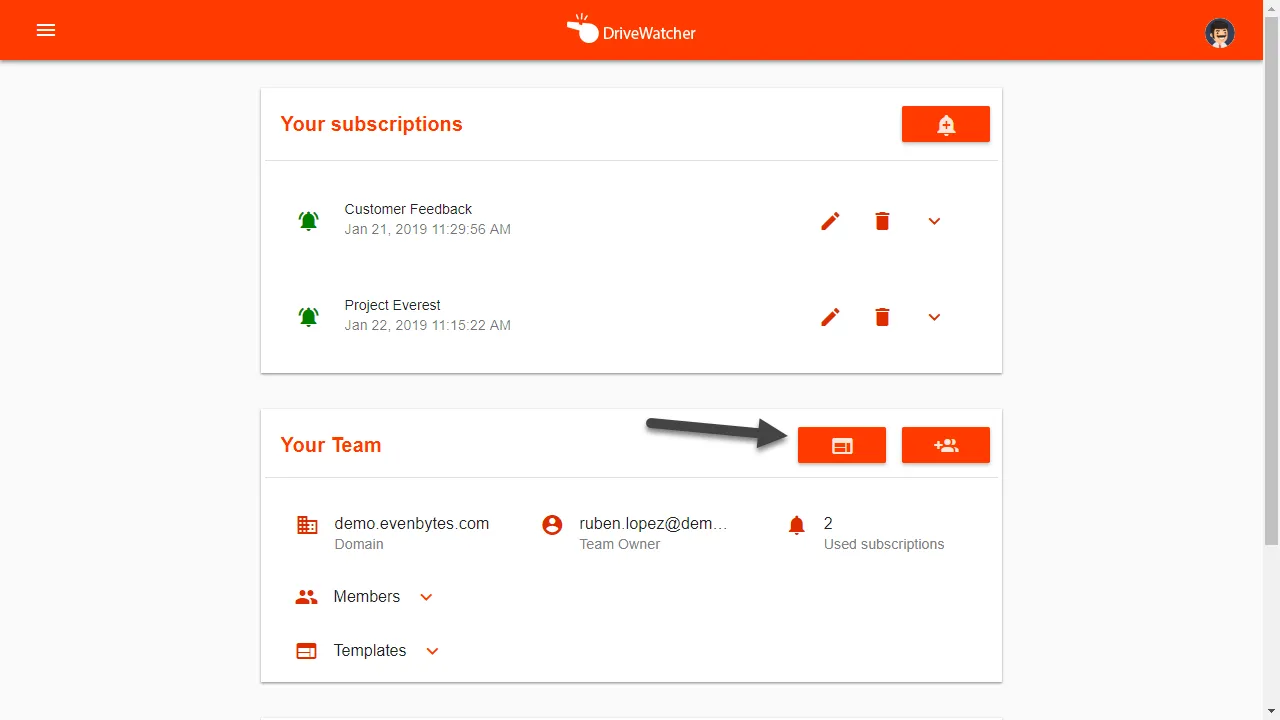Click the Domain building icon
1280x720 pixels.
point(307,525)
